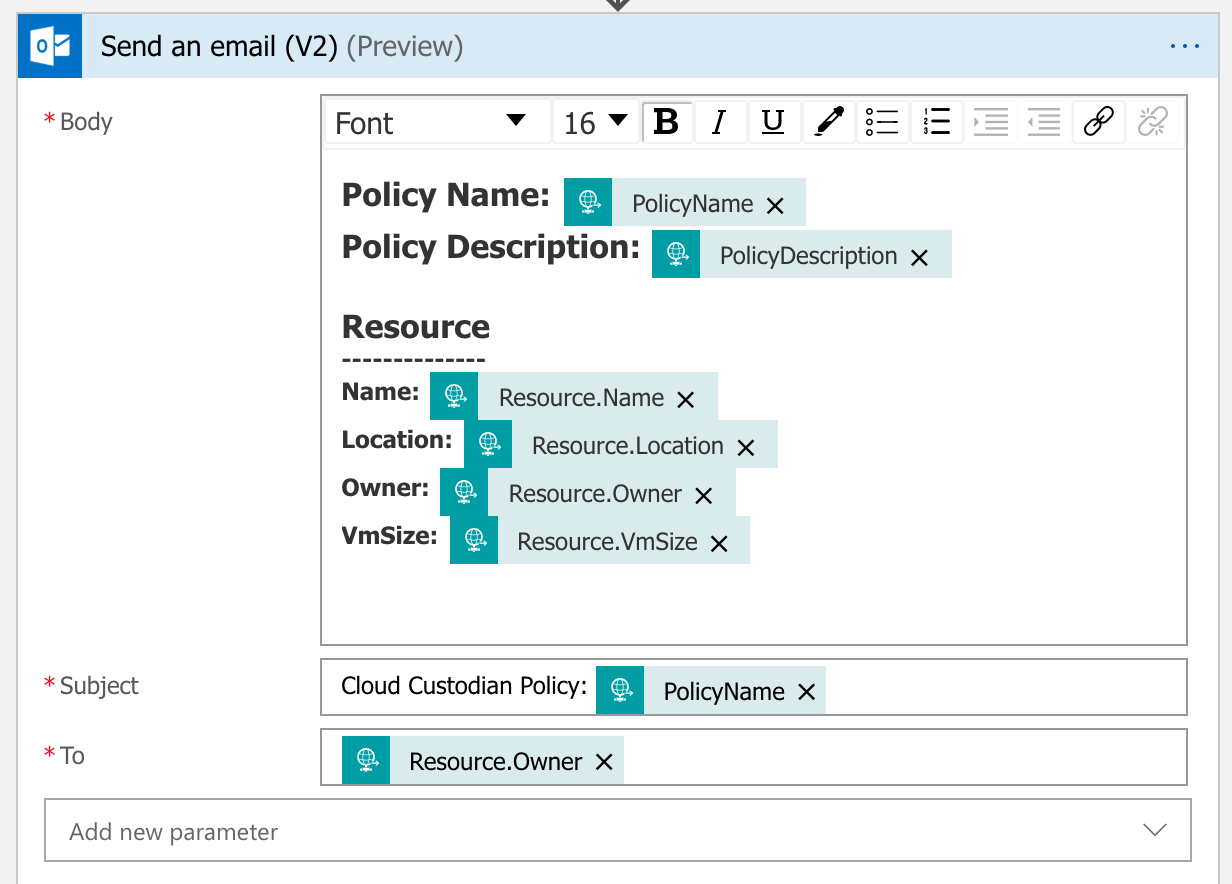Click the To input field
Screen dimensions: 1232x884
tap(754, 757)
